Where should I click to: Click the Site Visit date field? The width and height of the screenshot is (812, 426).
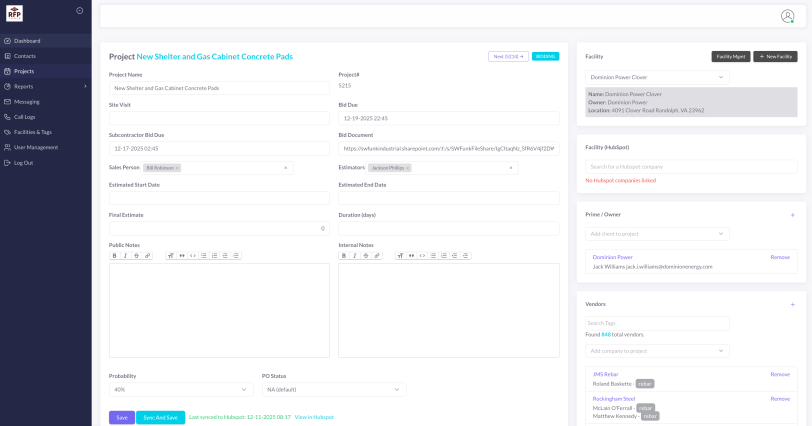pyautogui.click(x=219, y=118)
